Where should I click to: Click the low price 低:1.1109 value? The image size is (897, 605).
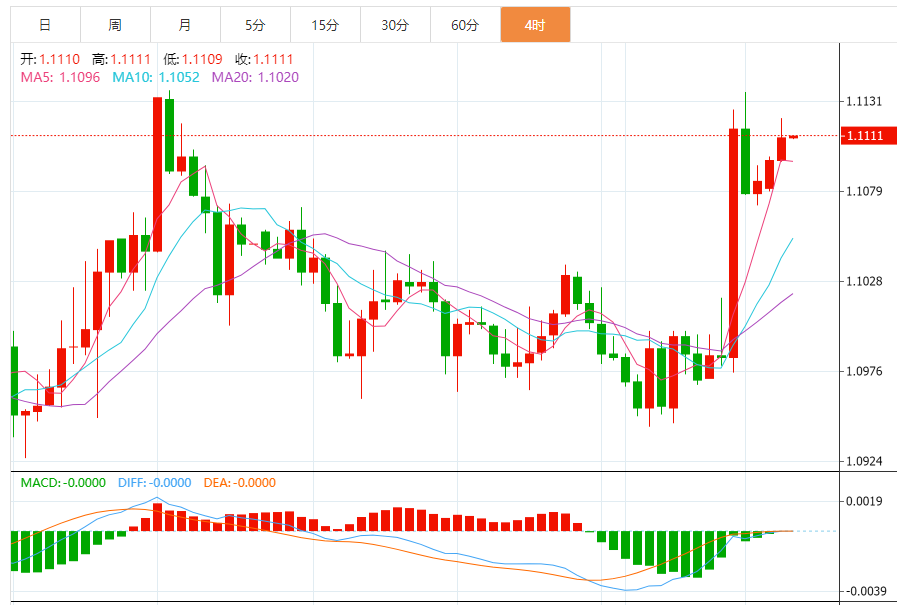click(193, 59)
